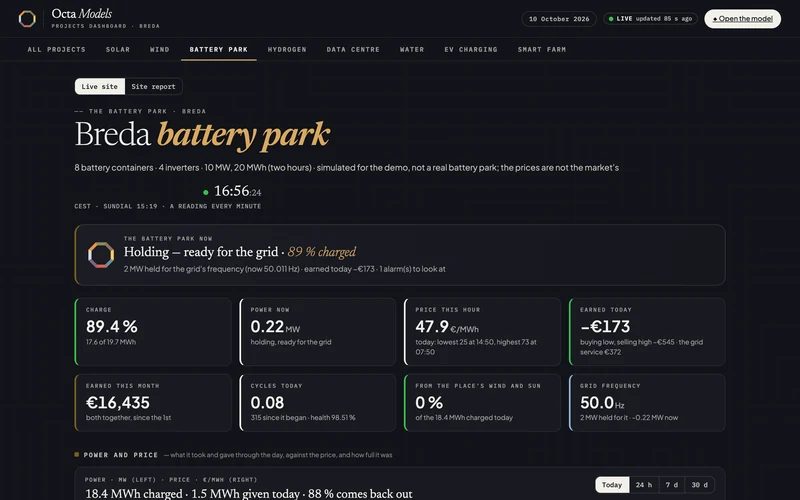Open the Cycles today card
The image size is (800, 500).
pyautogui.click(x=318, y=403)
